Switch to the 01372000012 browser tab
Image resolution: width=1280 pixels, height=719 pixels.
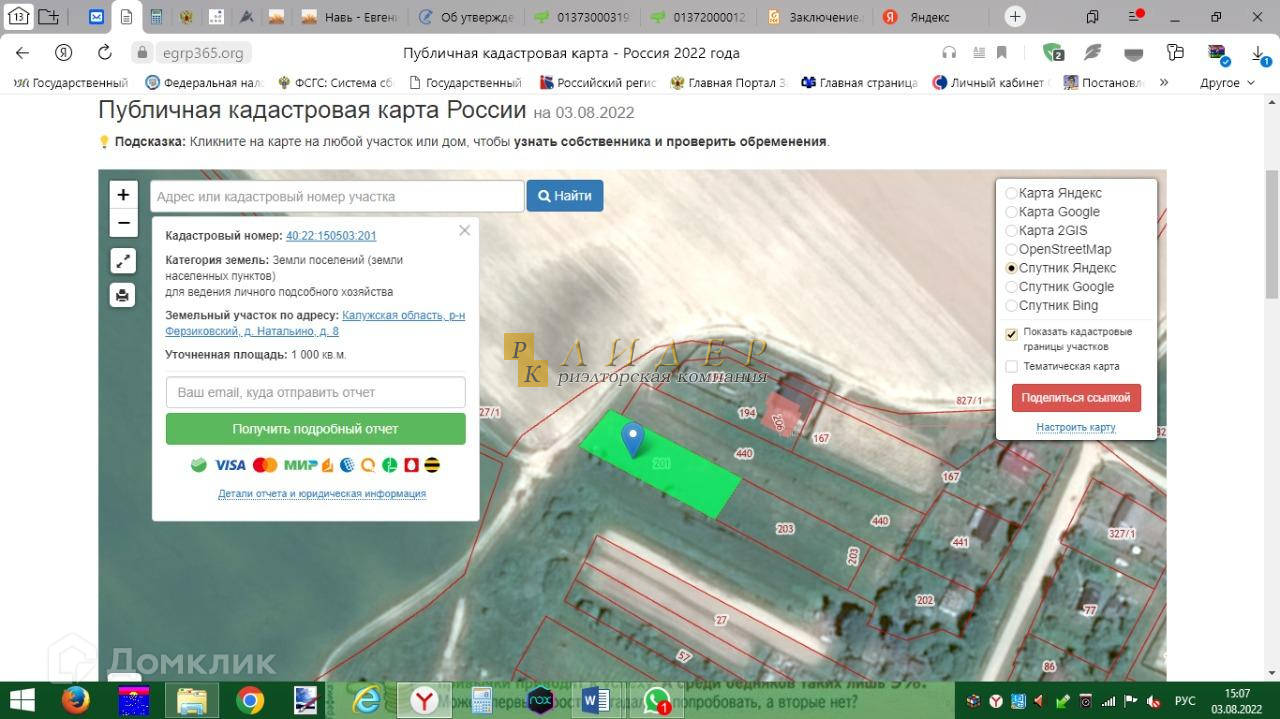[x=700, y=17]
